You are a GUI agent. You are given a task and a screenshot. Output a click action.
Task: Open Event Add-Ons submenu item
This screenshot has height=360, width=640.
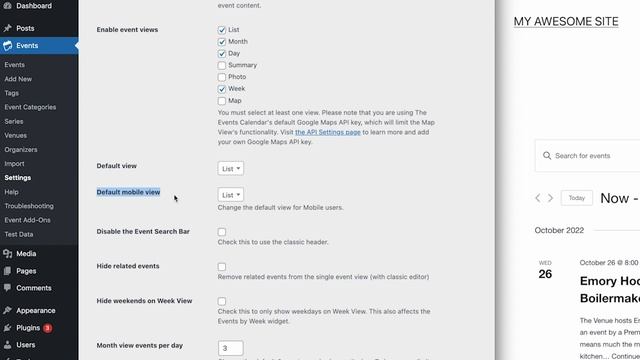[27, 220]
